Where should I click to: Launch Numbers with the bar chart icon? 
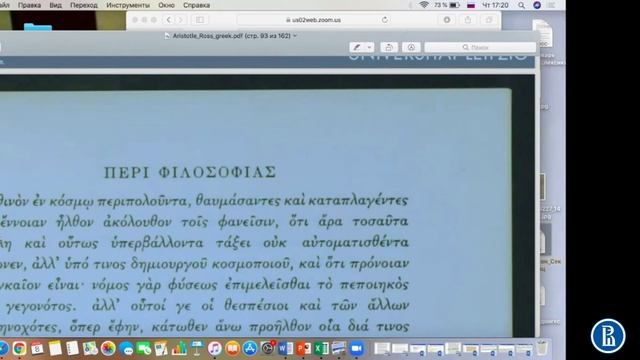point(179,348)
